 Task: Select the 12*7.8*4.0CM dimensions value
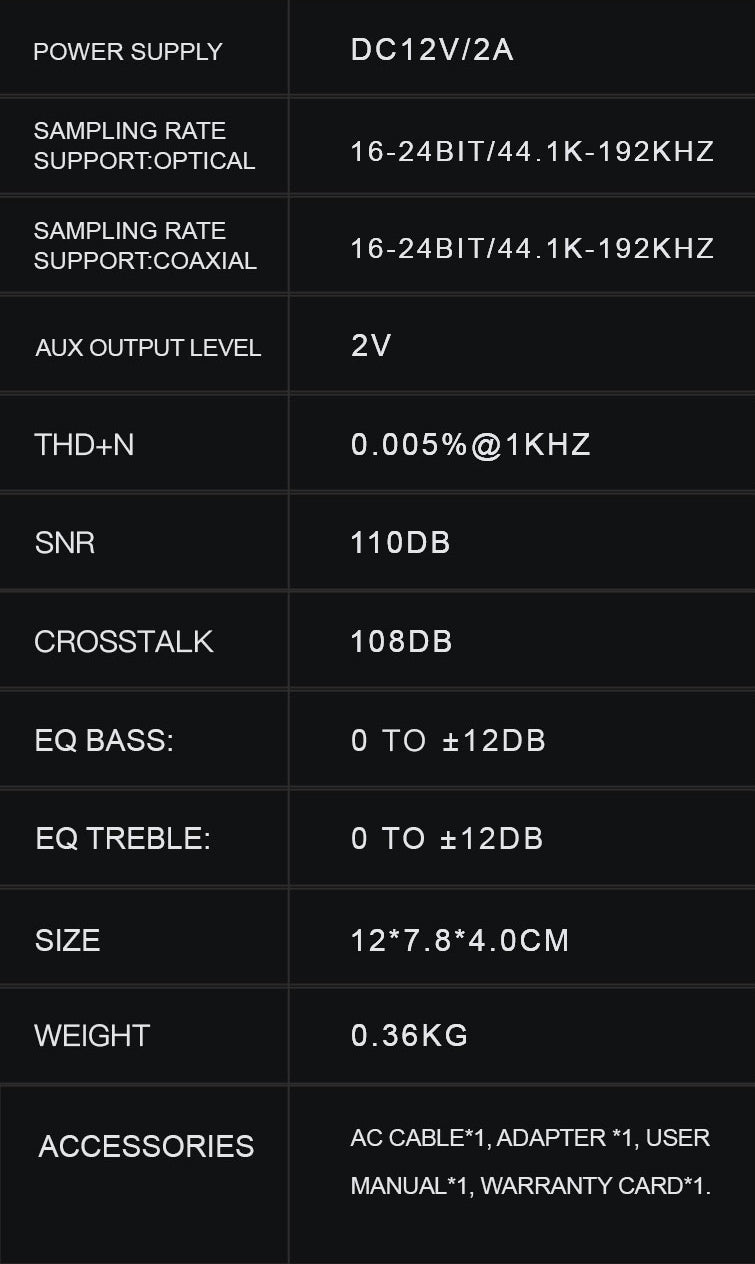click(x=459, y=940)
